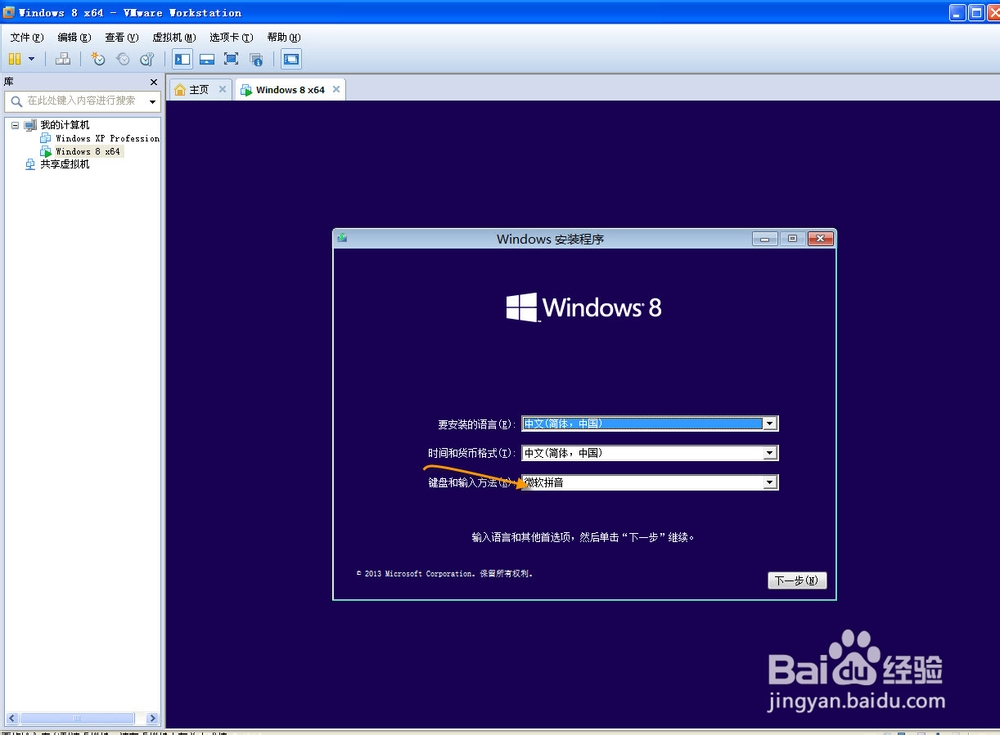Viewport: 1000px width, 735px height.
Task: Select Windows 8 x64 in library tree
Action: 87,151
